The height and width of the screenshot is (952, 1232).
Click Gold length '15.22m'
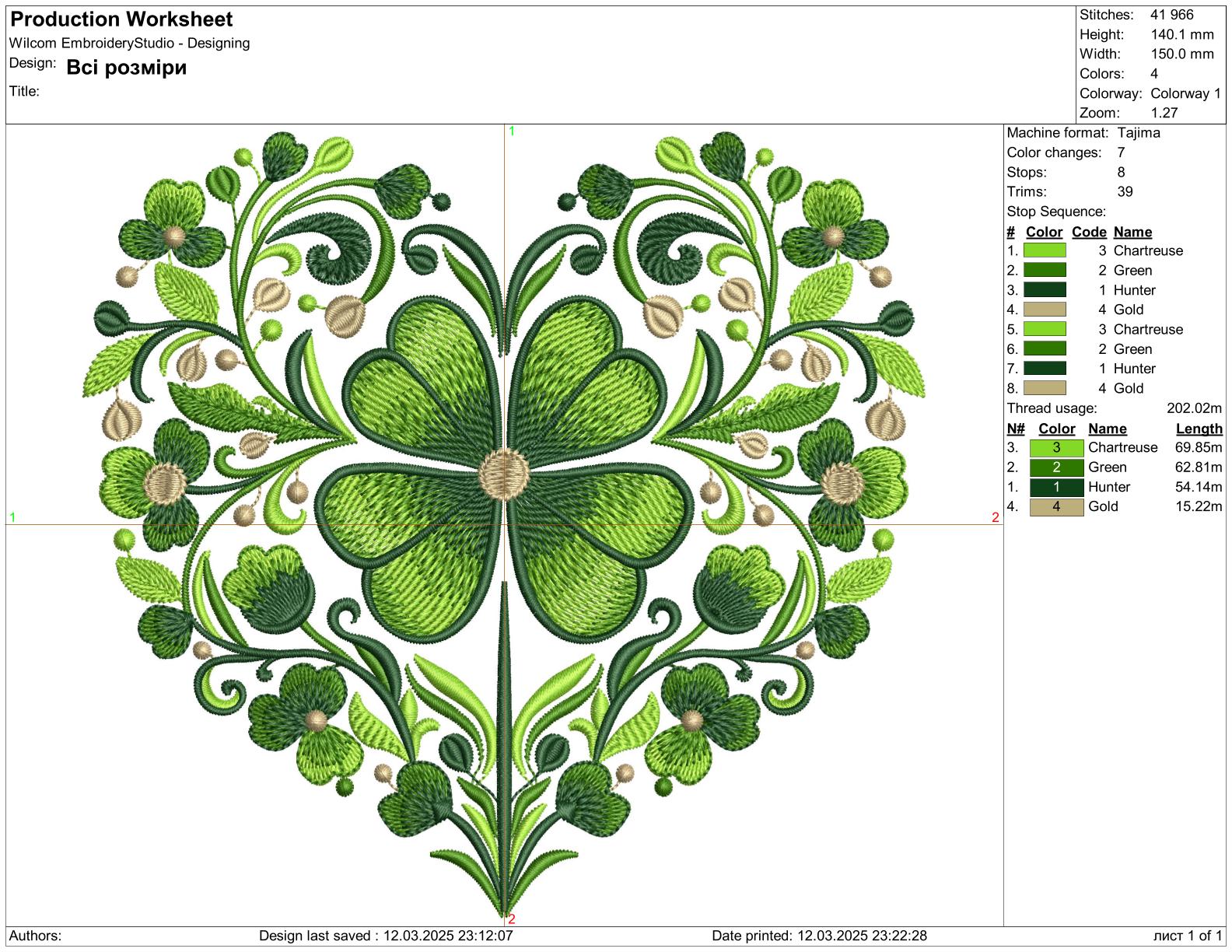tap(1199, 506)
